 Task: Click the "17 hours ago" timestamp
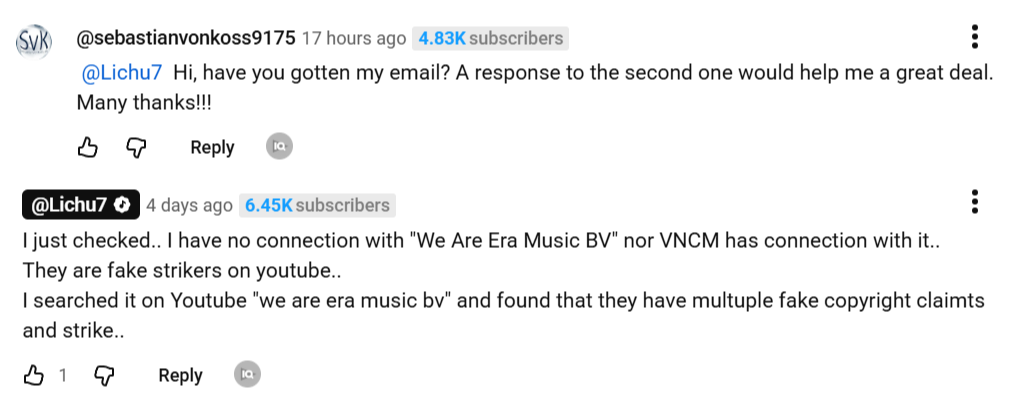tap(354, 39)
